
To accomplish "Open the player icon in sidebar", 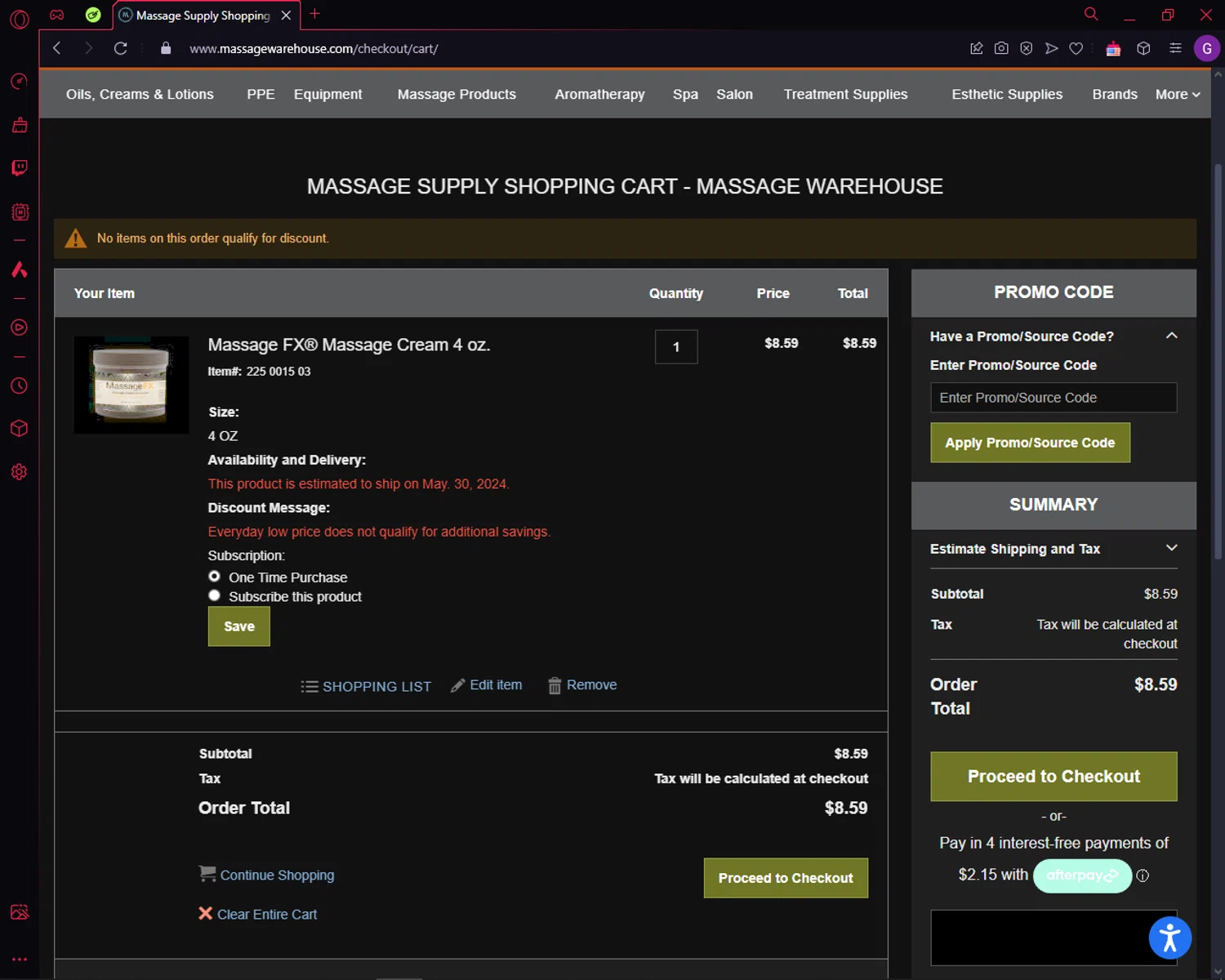I will [x=20, y=327].
